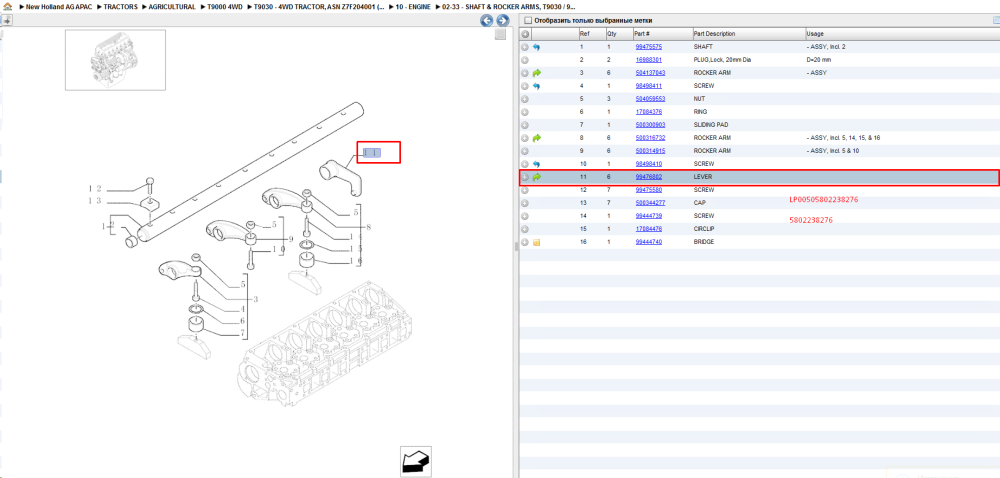Open LEVER part number 99476882 link
Image resolution: width=1000 pixels, height=478 pixels.
649,177
